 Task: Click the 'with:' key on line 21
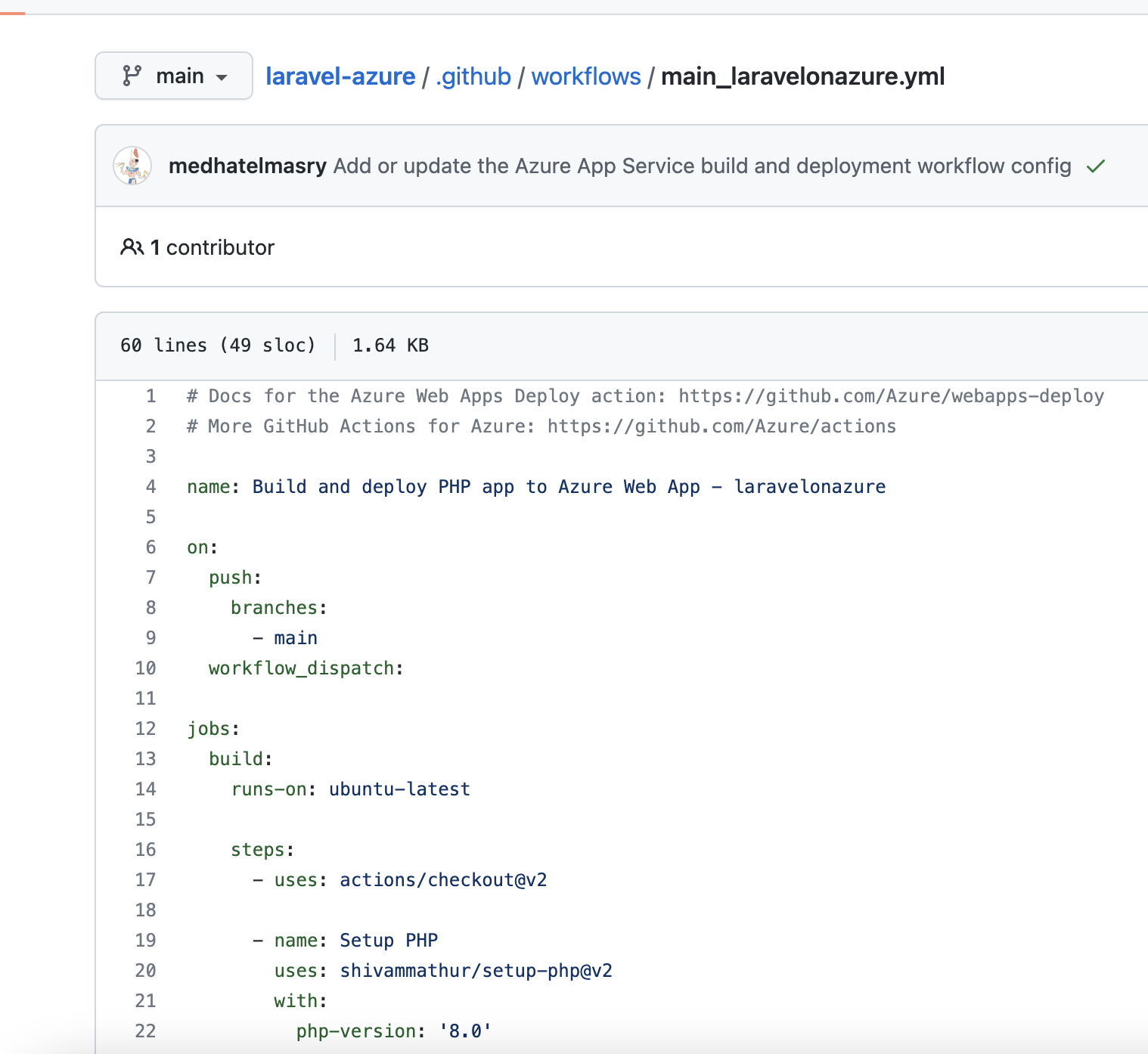(x=301, y=1001)
